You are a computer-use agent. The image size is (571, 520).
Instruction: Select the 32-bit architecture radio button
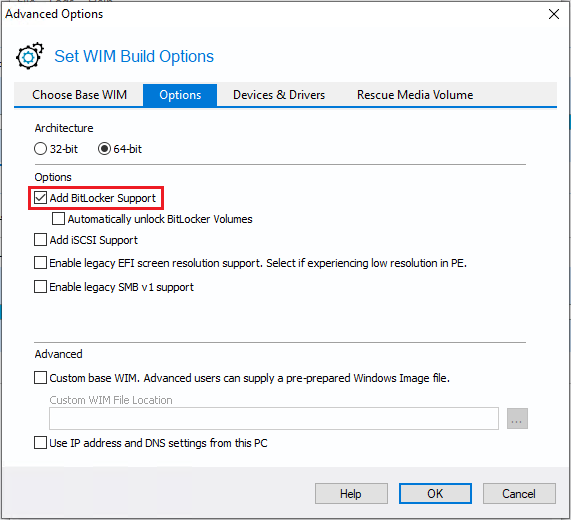(40, 149)
